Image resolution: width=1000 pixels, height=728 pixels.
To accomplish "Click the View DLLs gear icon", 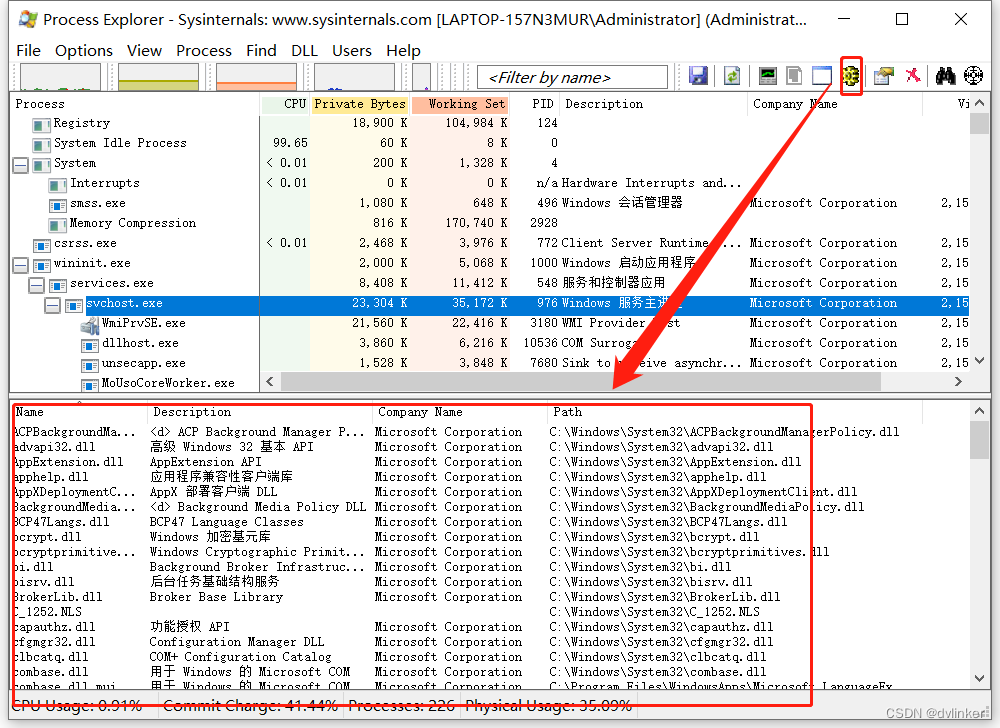I will tap(851, 76).
